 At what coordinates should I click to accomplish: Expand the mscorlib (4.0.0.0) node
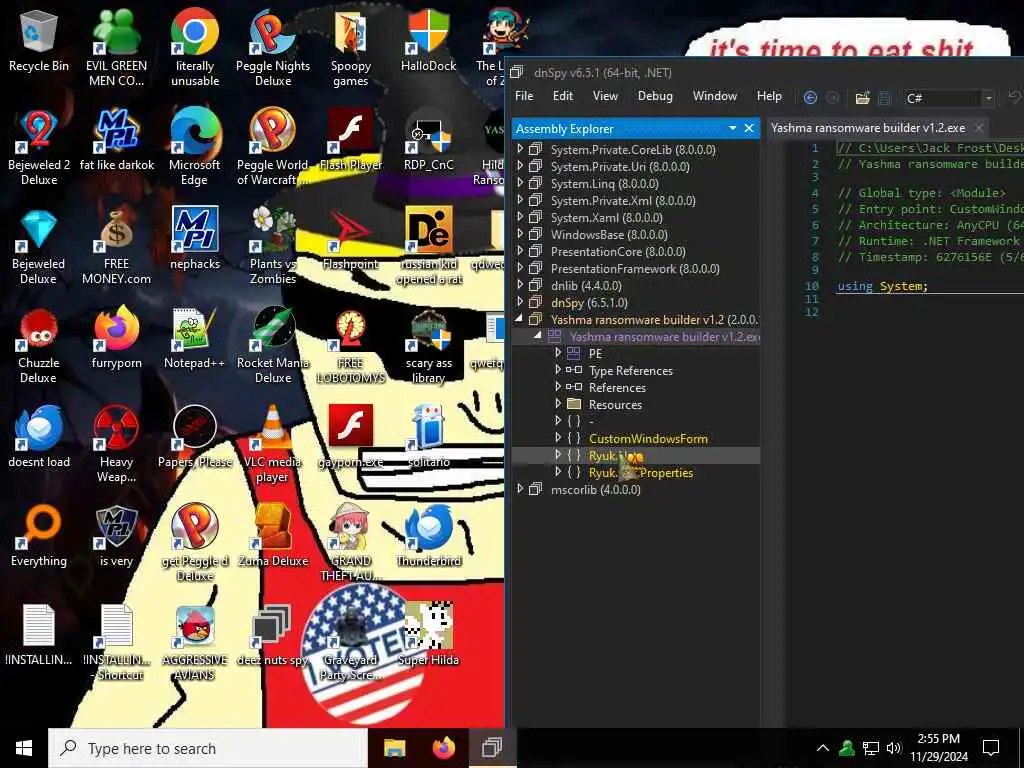[x=520, y=489]
